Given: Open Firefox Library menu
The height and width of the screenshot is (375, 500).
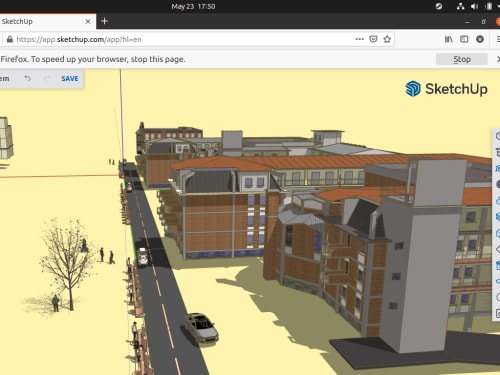Looking at the screenshot, I should coord(449,39).
